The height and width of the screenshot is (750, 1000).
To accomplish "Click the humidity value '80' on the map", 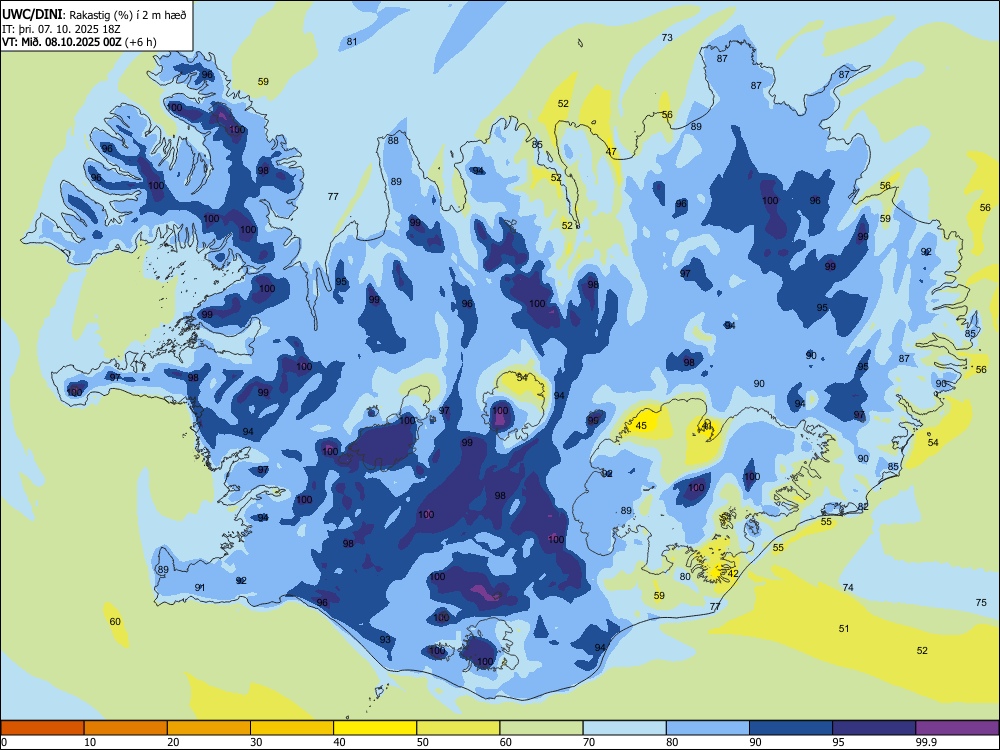I will click(685, 576).
